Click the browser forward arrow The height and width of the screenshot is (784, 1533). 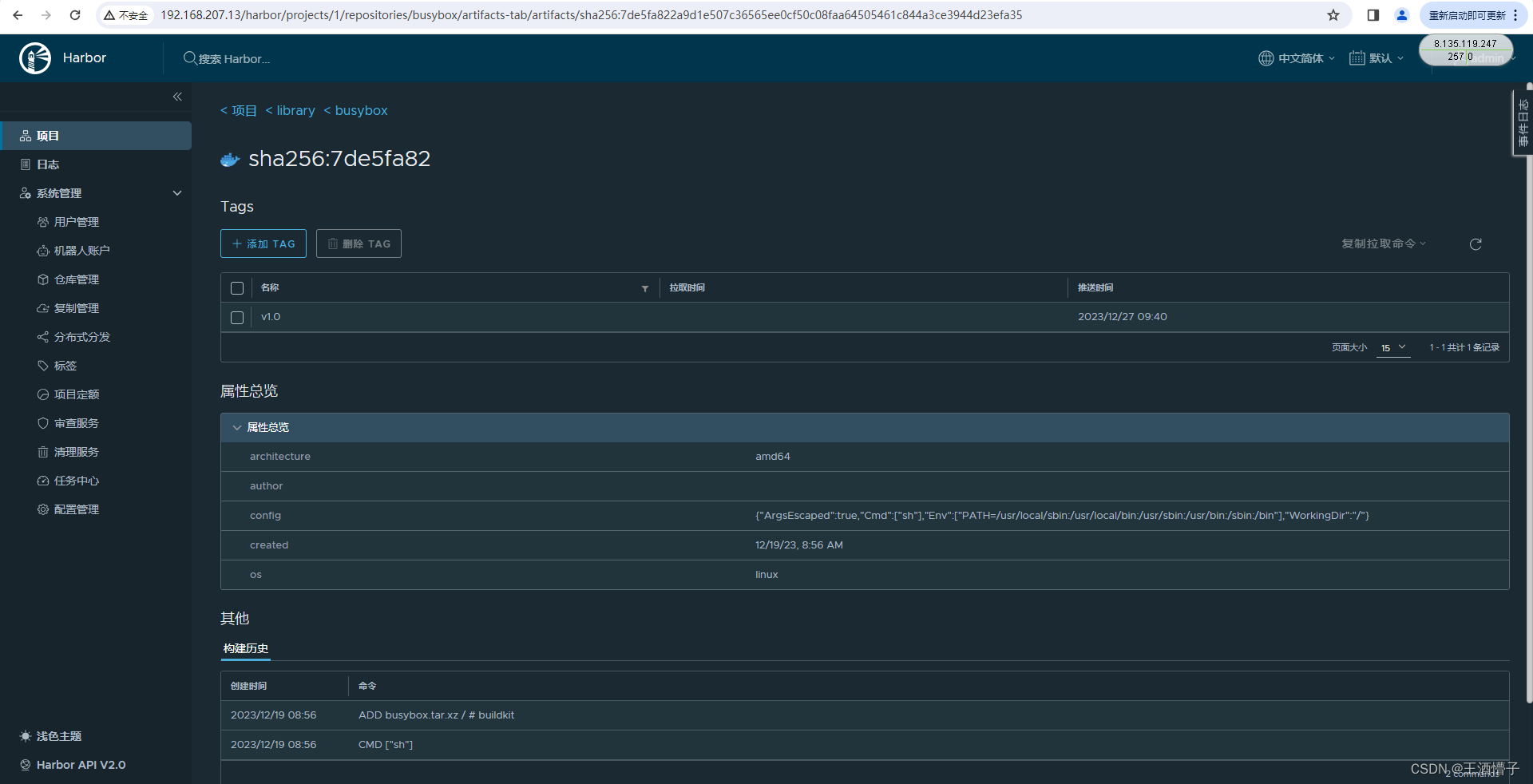pos(46,15)
